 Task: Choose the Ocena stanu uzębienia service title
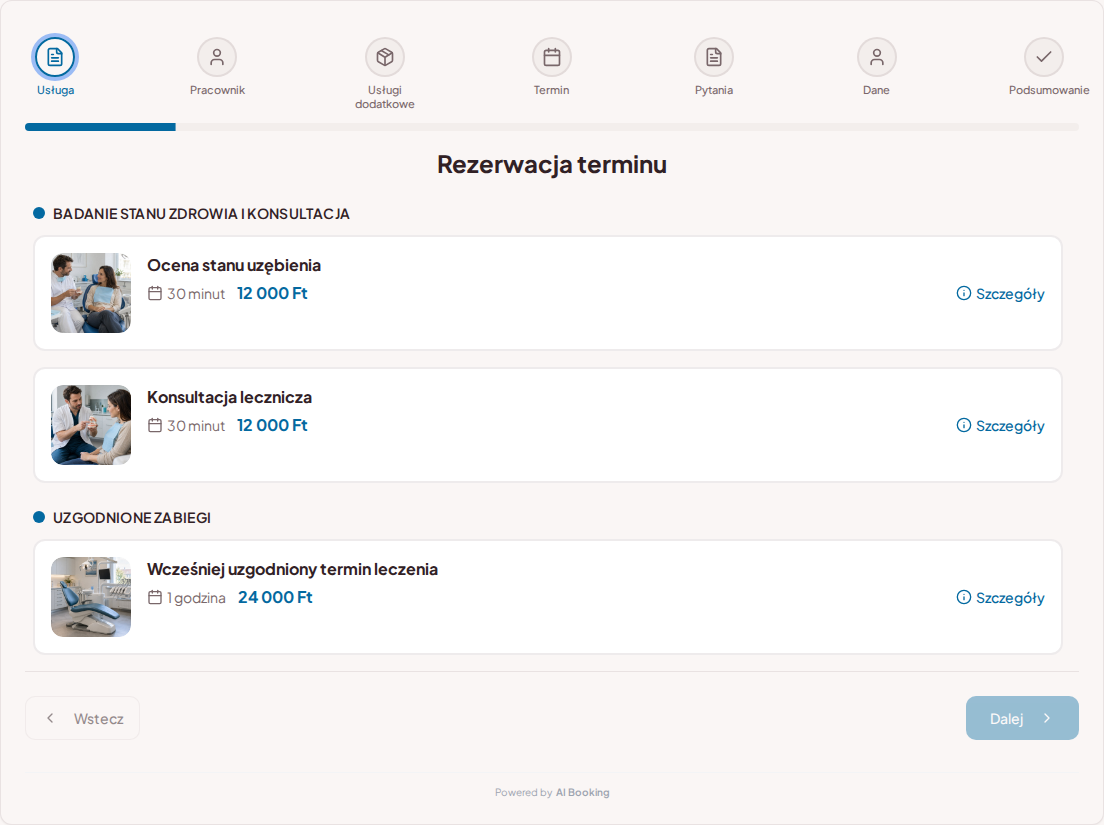coord(234,265)
